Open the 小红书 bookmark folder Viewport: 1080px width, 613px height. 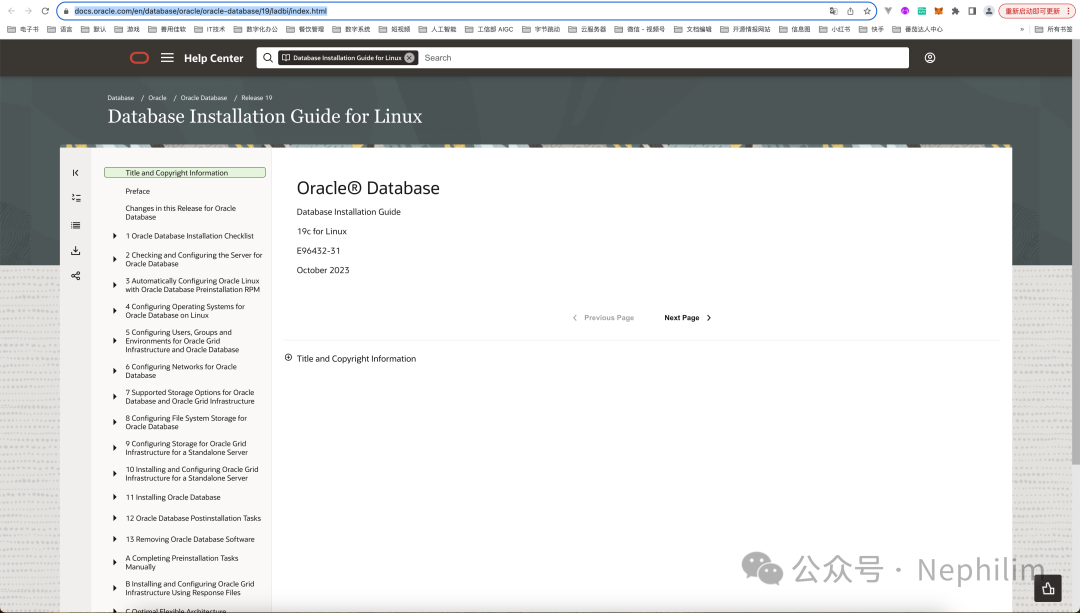coord(834,30)
